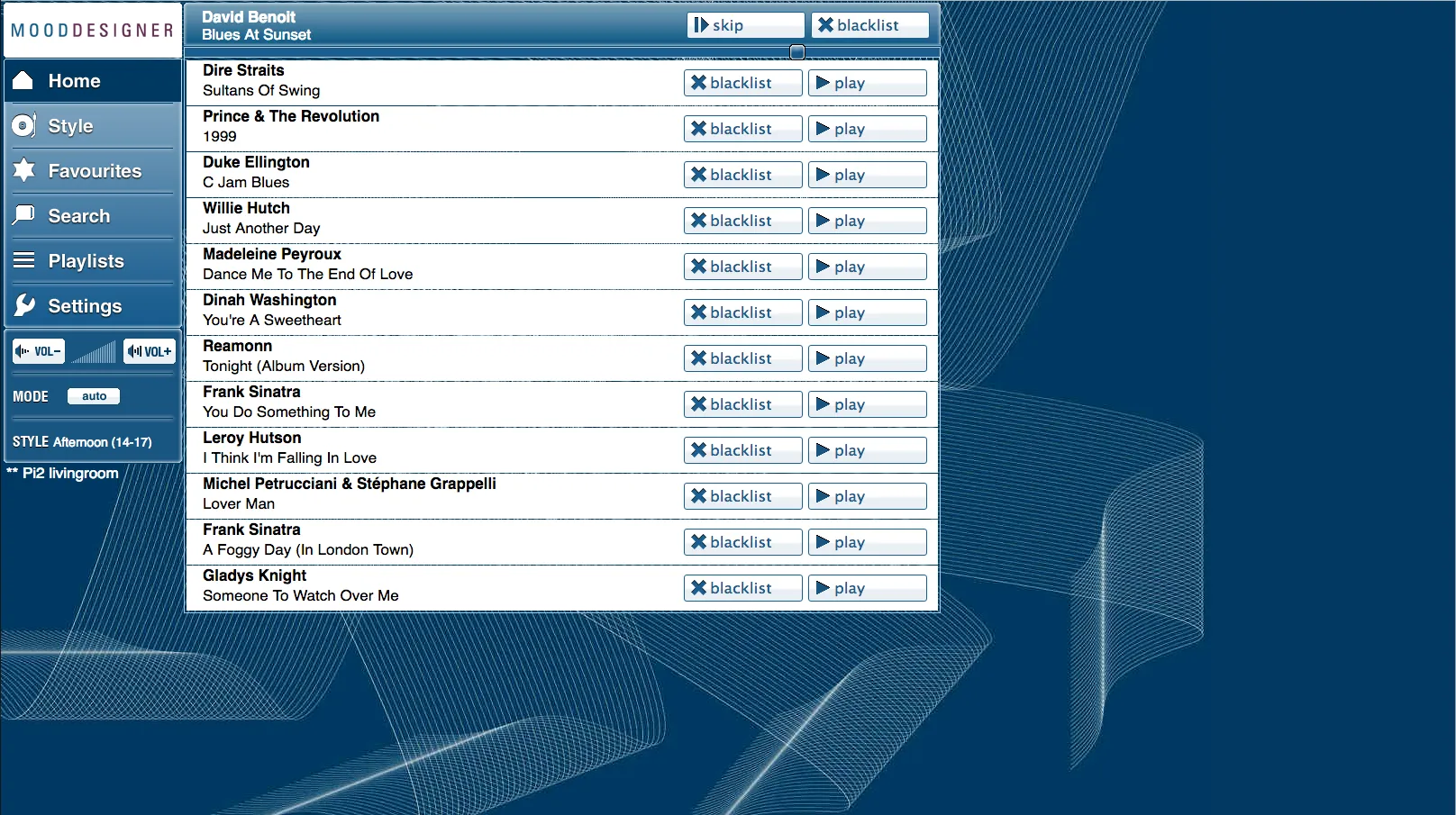The image size is (1456, 815).
Task: Go to Favourites
Action: pyautogui.click(x=93, y=171)
